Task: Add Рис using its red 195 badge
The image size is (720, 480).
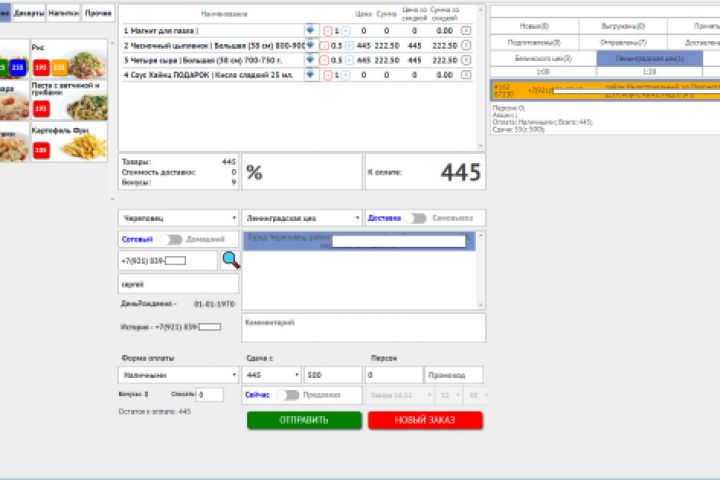Action: pyautogui.click(x=41, y=68)
